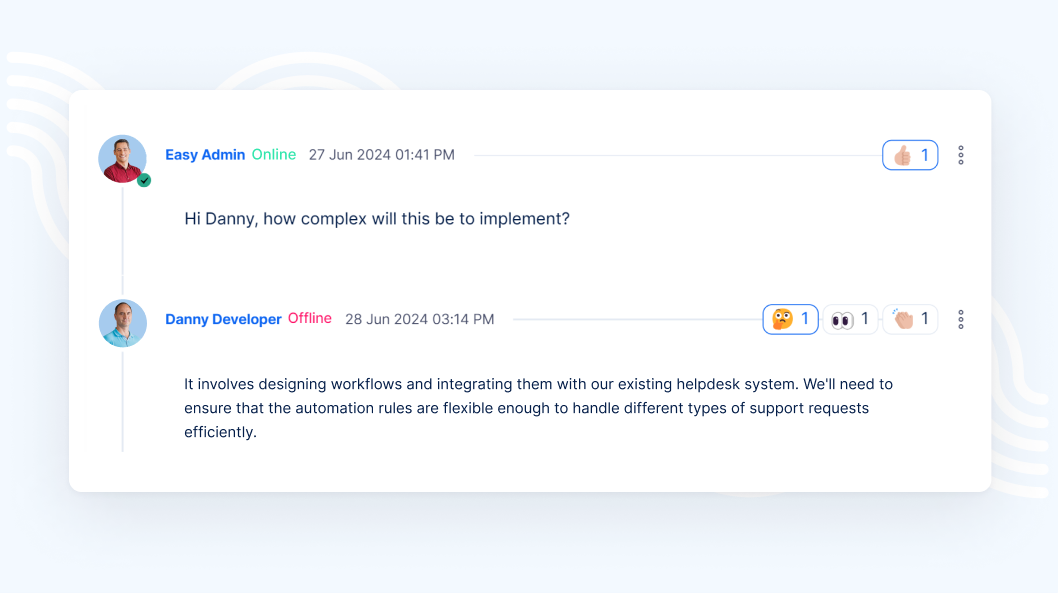
Task: Click the eyes emoji icon
Action: coord(842,320)
